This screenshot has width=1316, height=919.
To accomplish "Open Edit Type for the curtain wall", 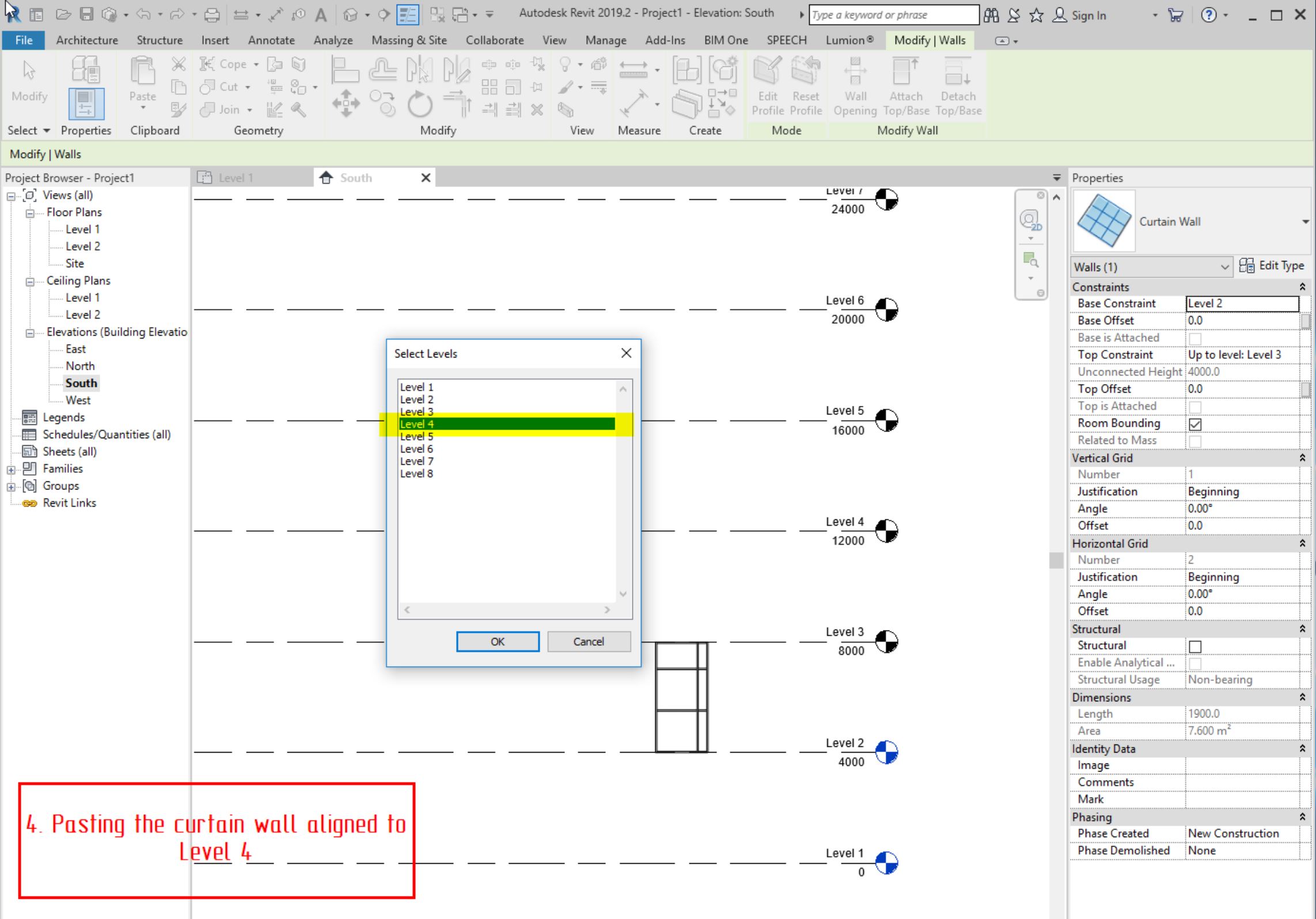I will pyautogui.click(x=1273, y=265).
